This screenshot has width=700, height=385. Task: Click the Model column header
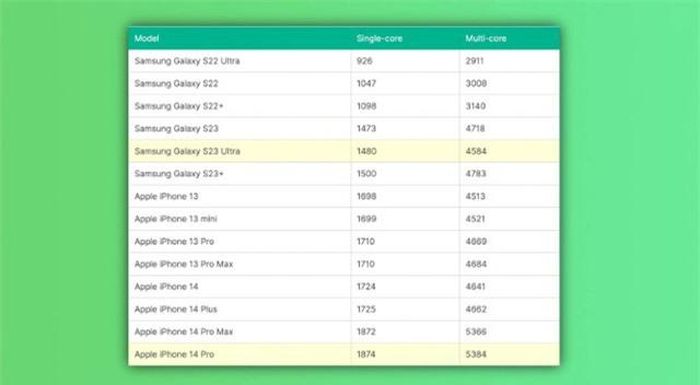point(146,38)
